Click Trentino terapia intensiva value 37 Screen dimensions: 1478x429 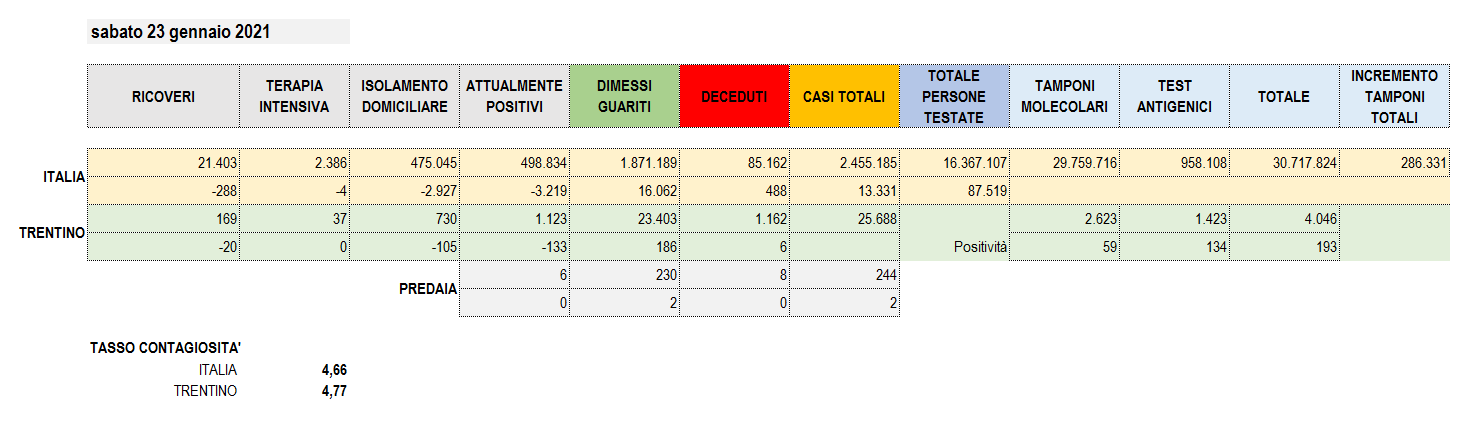(x=294, y=218)
